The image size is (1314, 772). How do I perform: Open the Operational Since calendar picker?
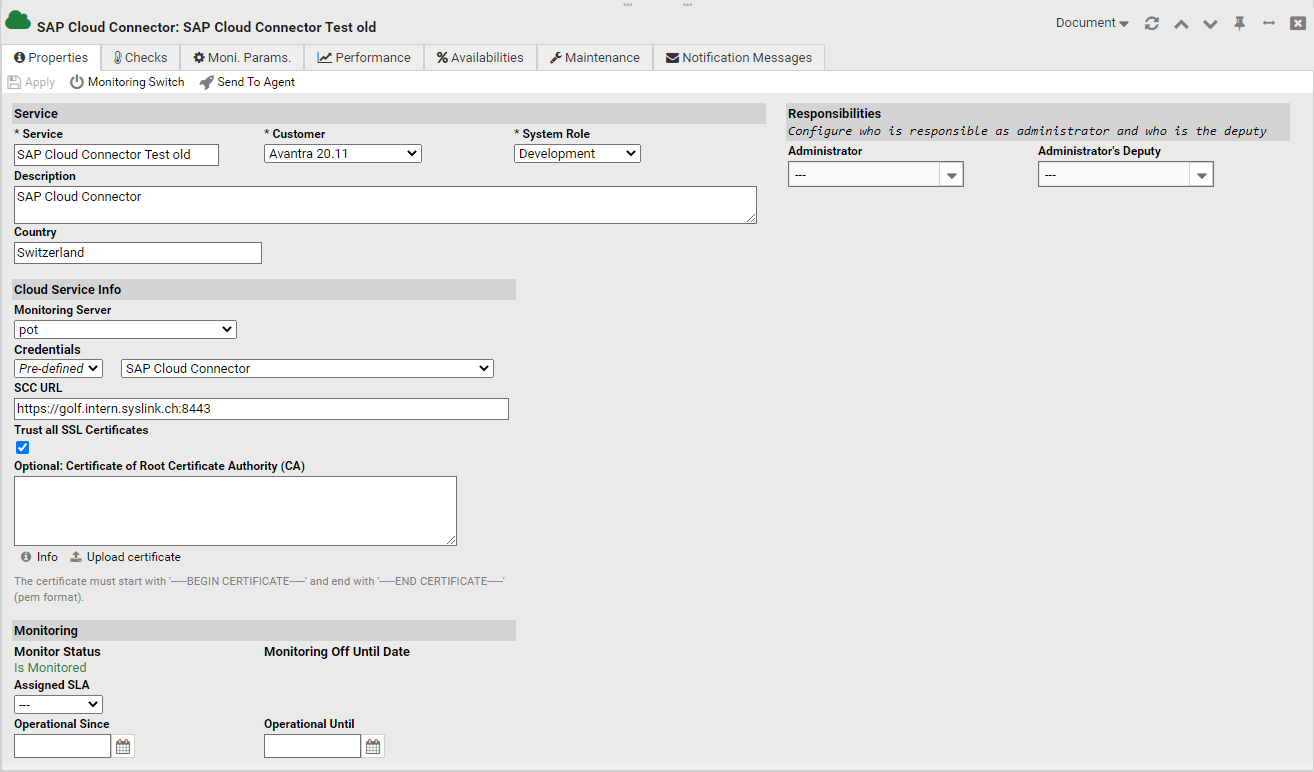123,746
